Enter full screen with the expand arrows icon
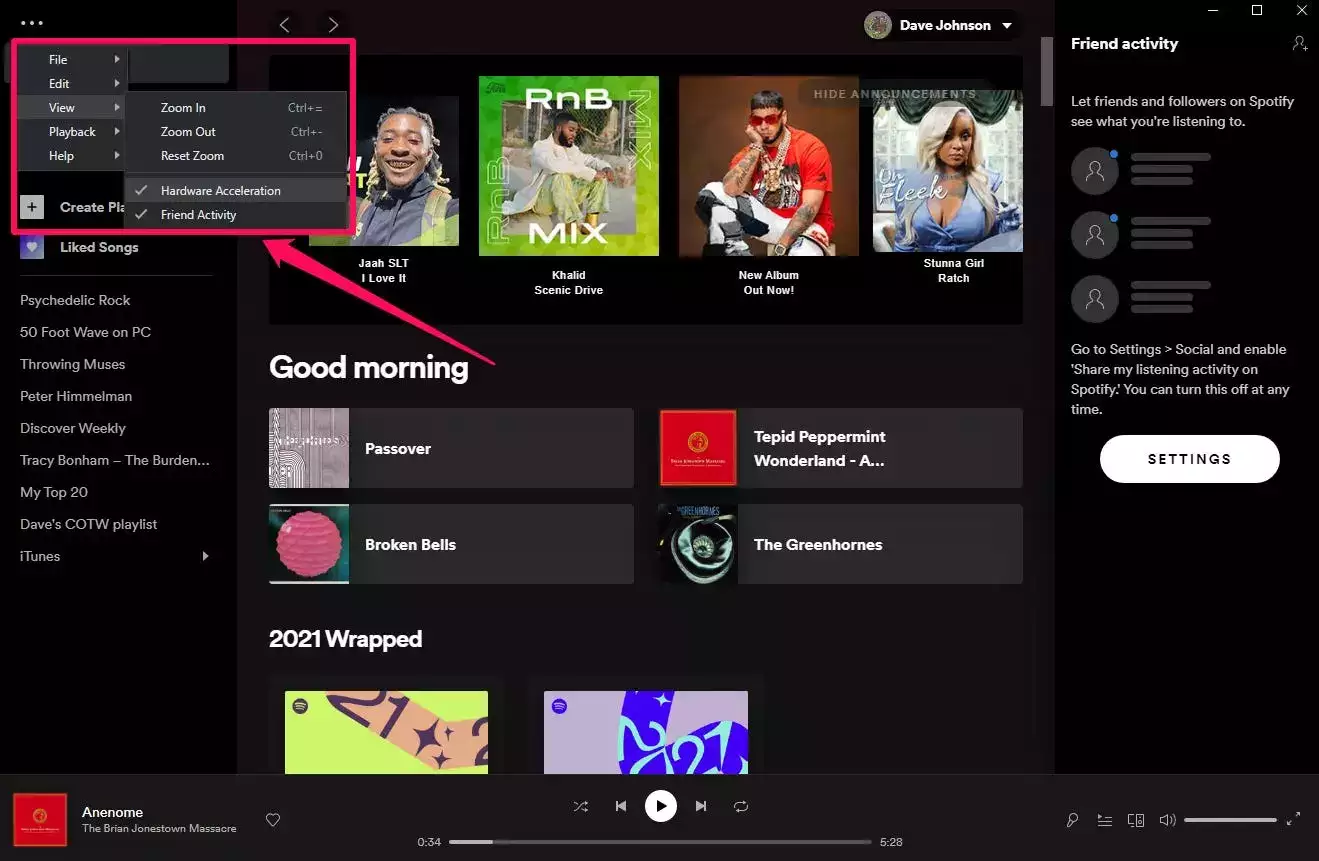The width and height of the screenshot is (1319, 861). (x=1293, y=819)
